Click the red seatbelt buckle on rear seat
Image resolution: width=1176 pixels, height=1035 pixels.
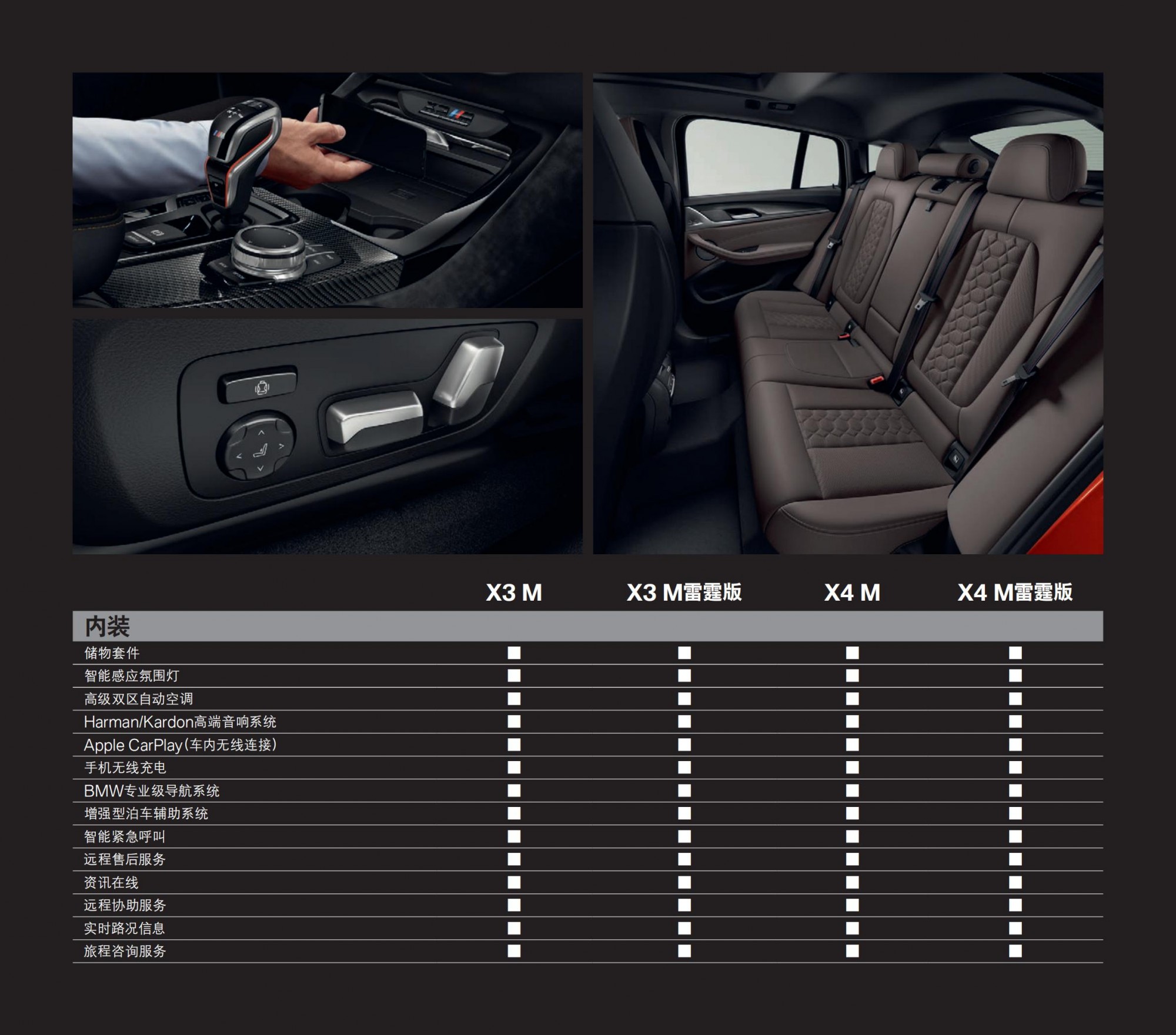(877, 380)
